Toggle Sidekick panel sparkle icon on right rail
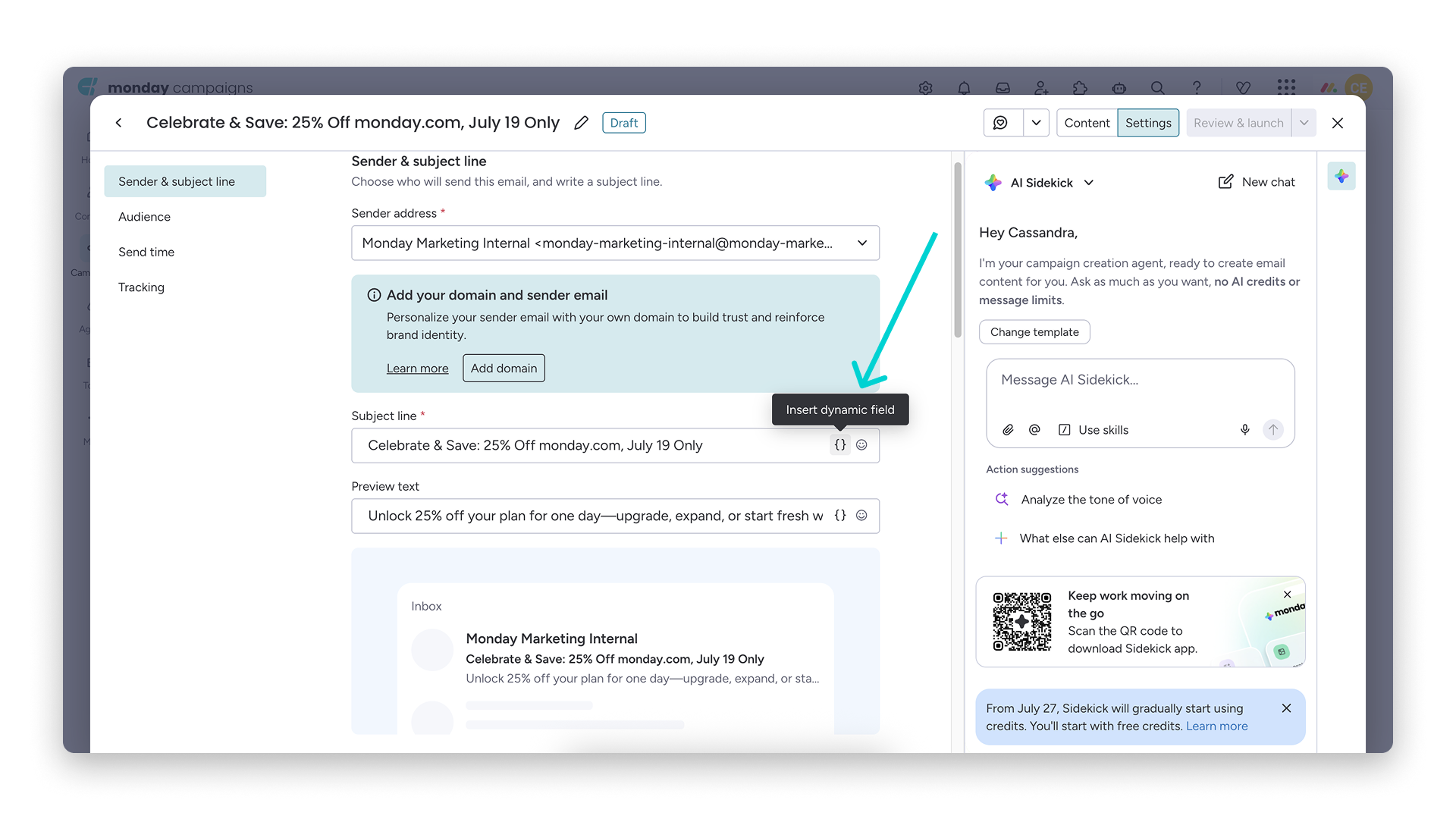 (x=1341, y=177)
